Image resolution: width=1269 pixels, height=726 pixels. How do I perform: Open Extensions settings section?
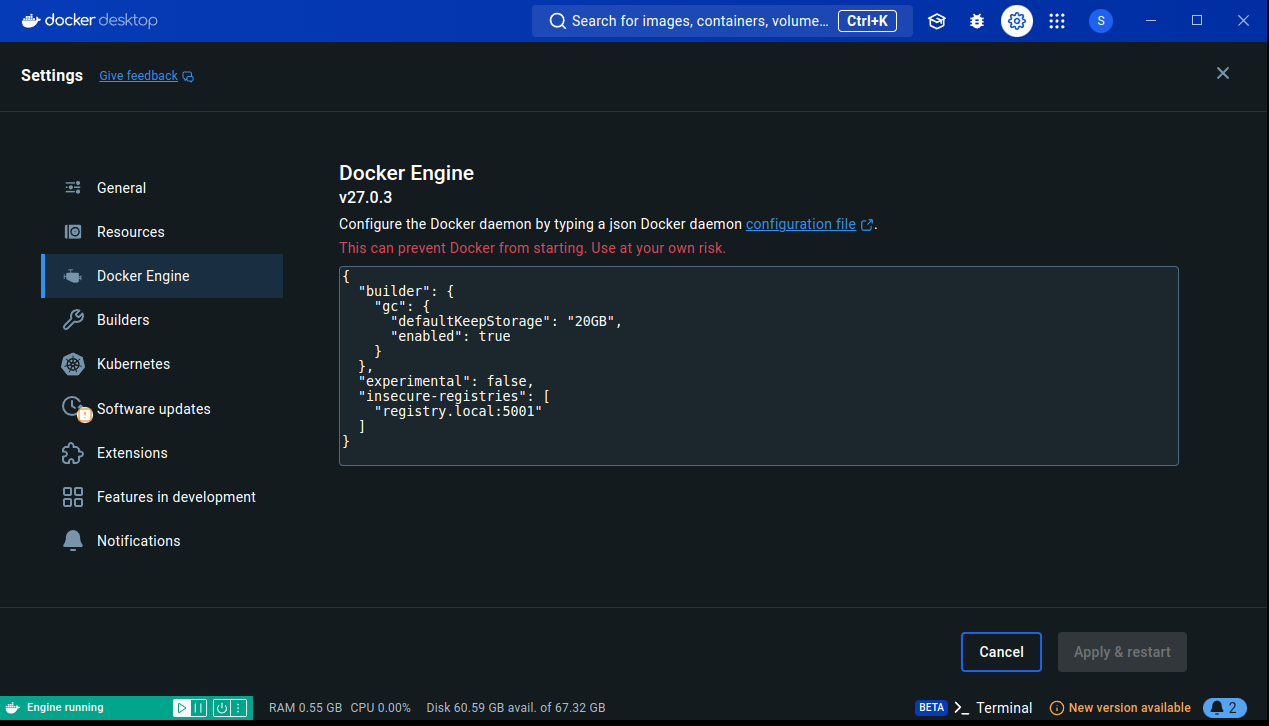click(x=162, y=453)
